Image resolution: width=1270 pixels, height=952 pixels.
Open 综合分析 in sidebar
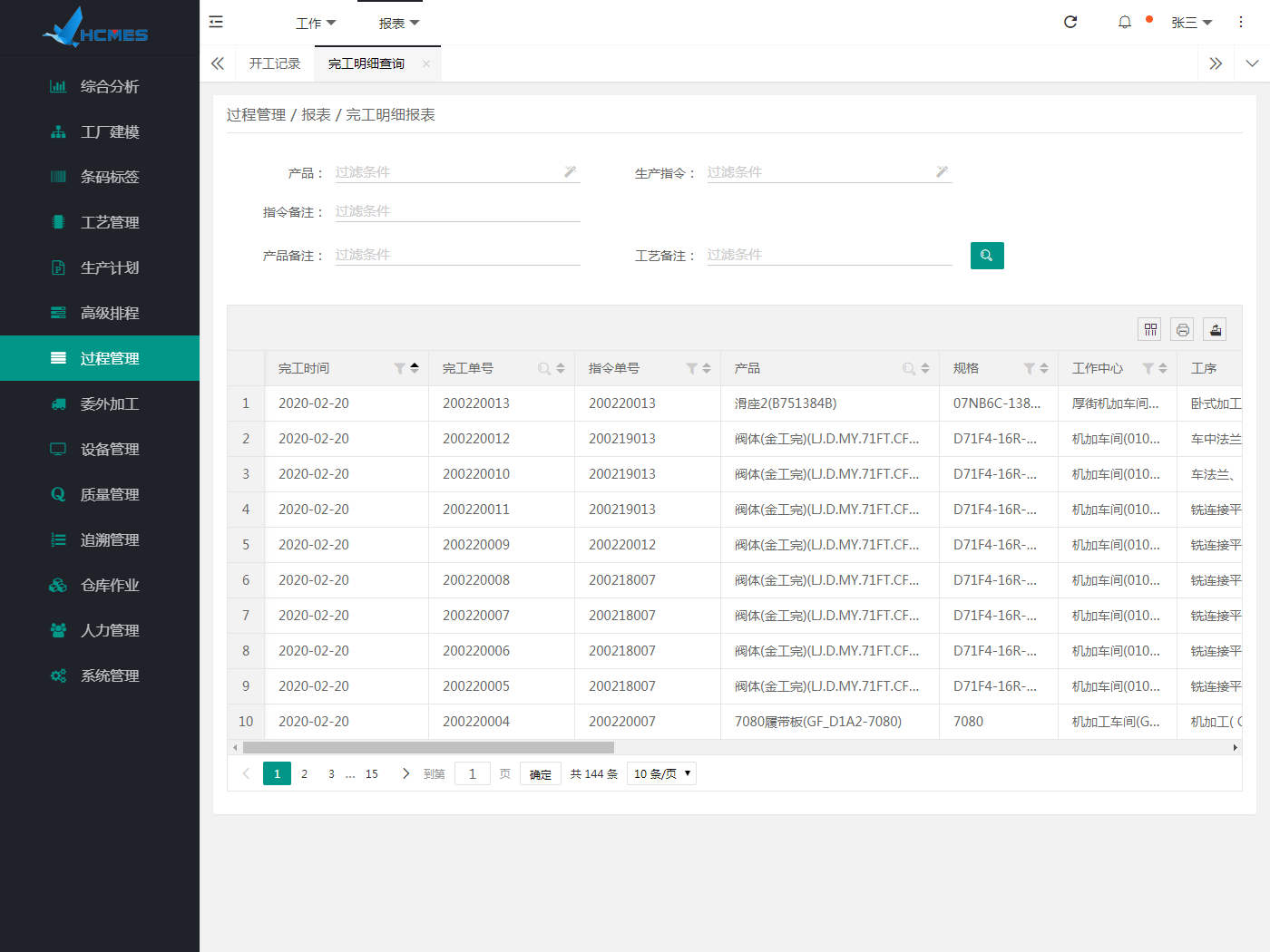pyautogui.click(x=100, y=86)
